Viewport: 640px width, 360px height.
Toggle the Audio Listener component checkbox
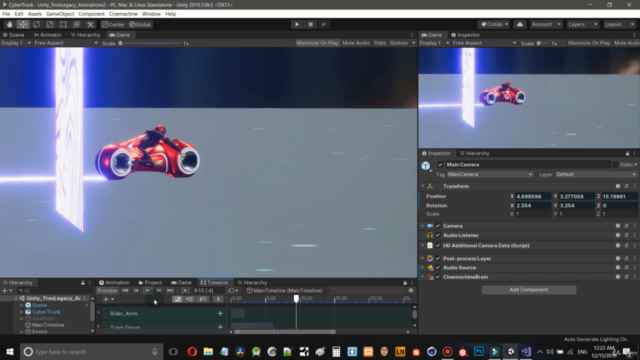(438, 236)
